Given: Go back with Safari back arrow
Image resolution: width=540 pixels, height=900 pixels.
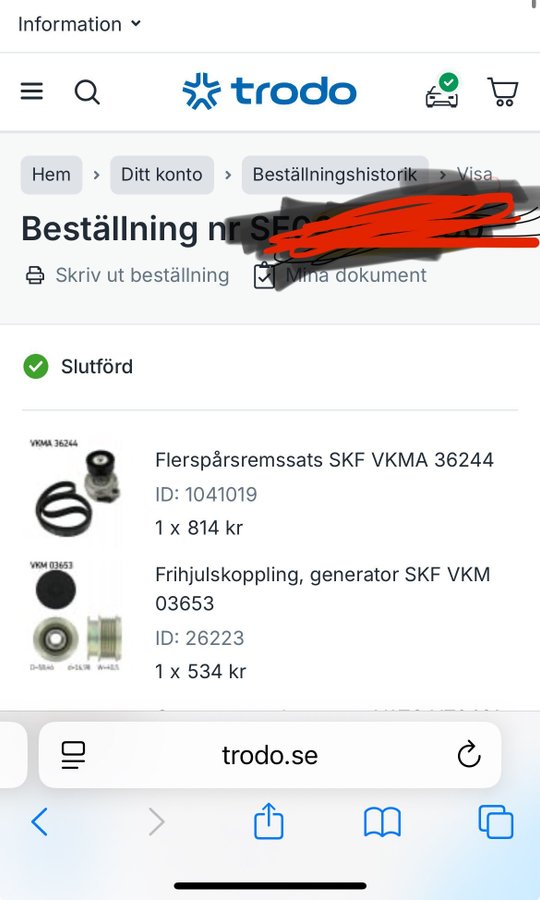Looking at the screenshot, I should [40, 822].
